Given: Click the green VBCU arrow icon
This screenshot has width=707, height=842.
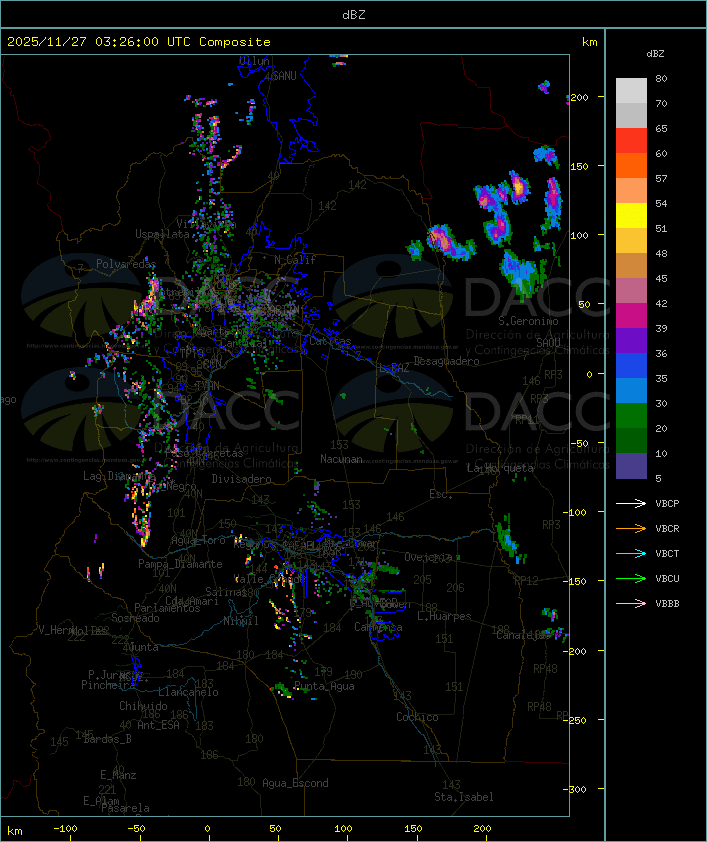Looking at the screenshot, I should [x=631, y=578].
